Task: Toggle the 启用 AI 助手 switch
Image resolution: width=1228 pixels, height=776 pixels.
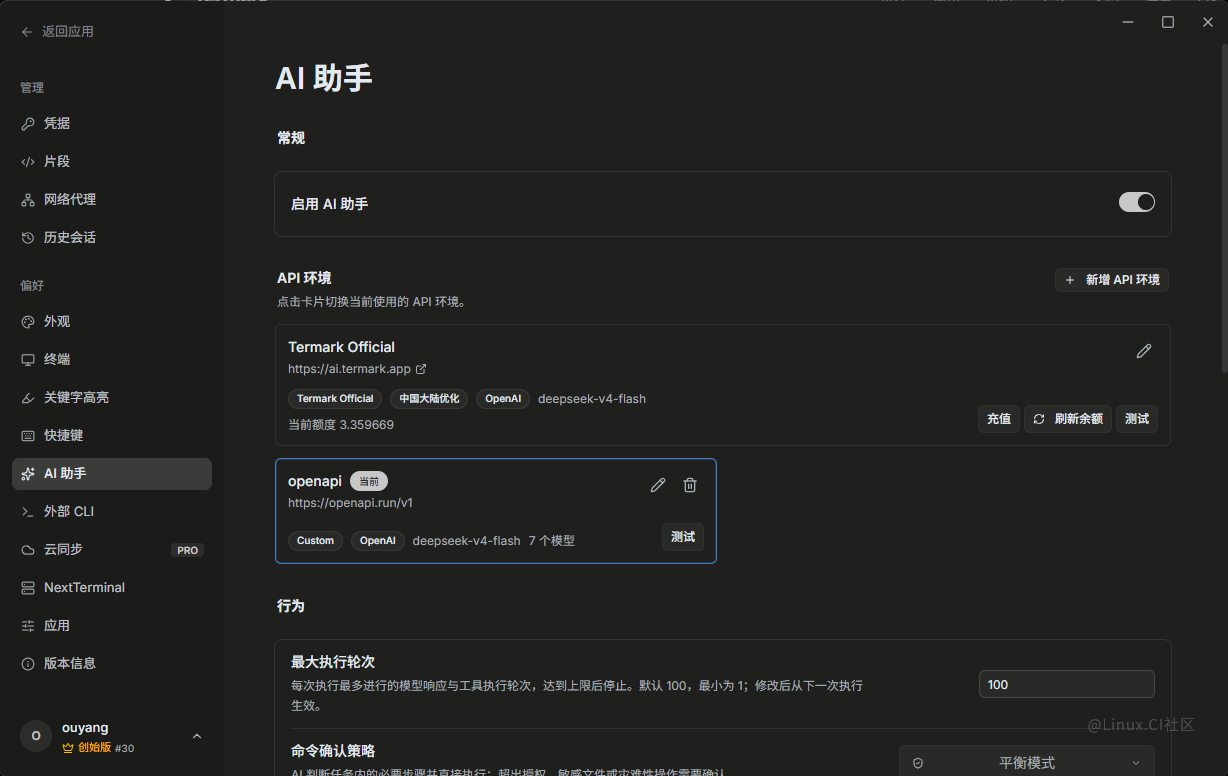Action: (x=1137, y=203)
